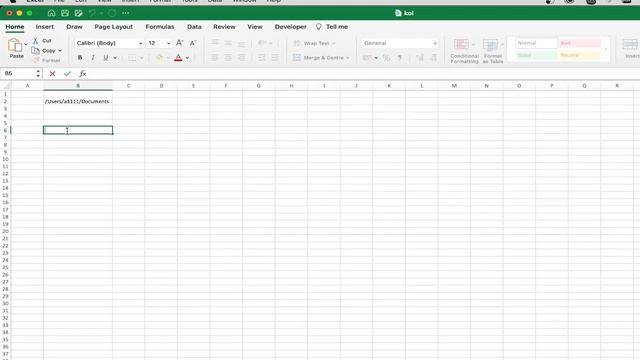Click the increase indent icon
This screenshot has height=360, width=640.
tap(275, 58)
